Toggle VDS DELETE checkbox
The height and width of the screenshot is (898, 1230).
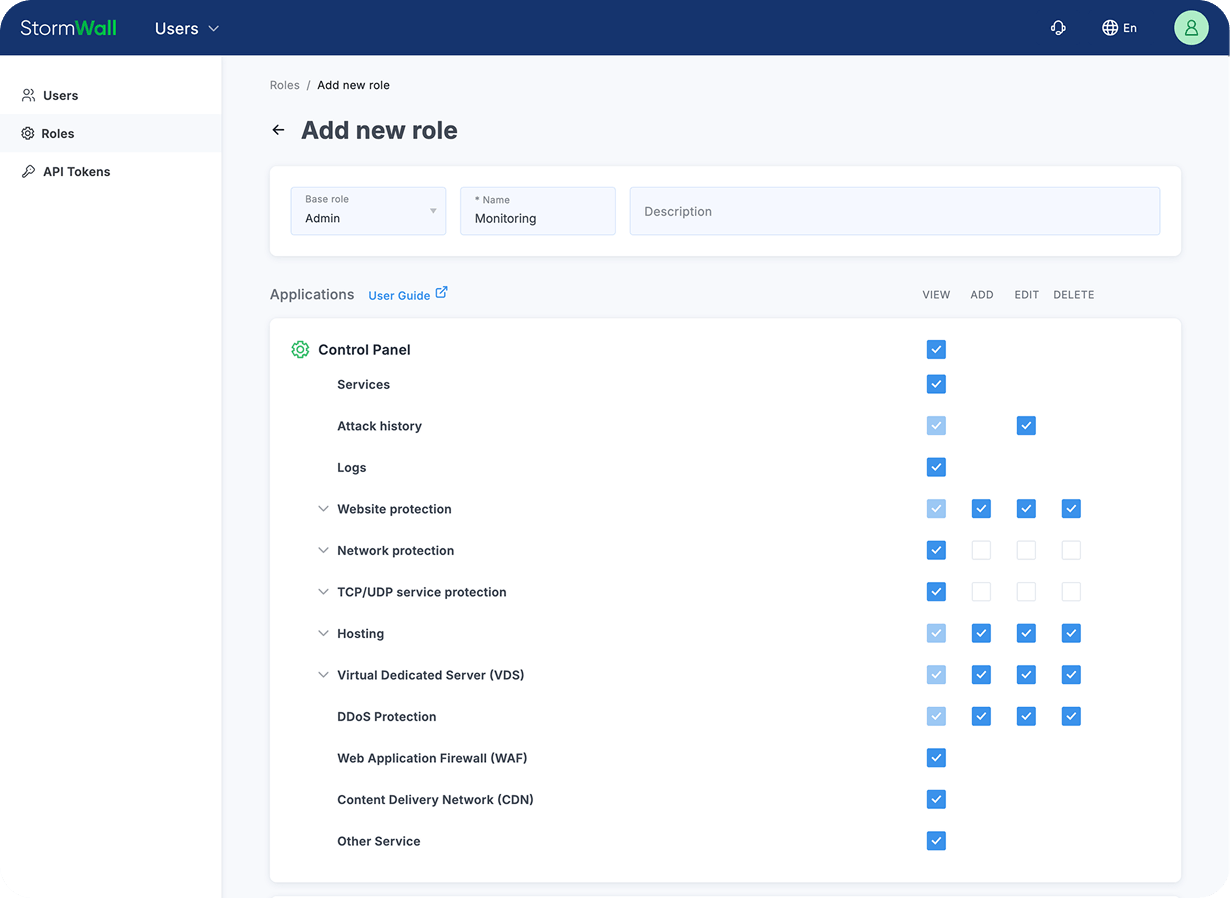click(1071, 675)
